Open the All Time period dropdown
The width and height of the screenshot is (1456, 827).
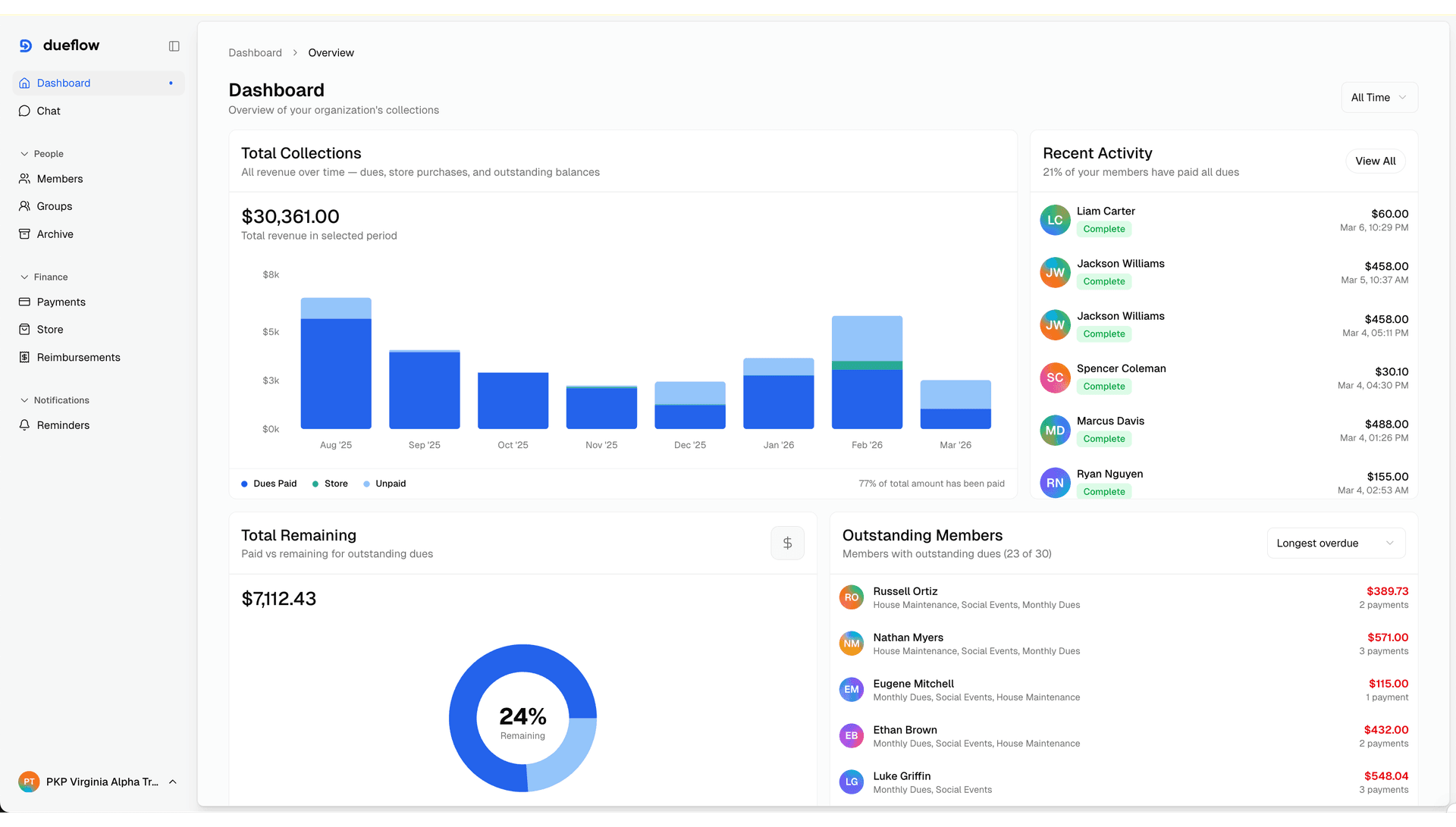pos(1379,97)
